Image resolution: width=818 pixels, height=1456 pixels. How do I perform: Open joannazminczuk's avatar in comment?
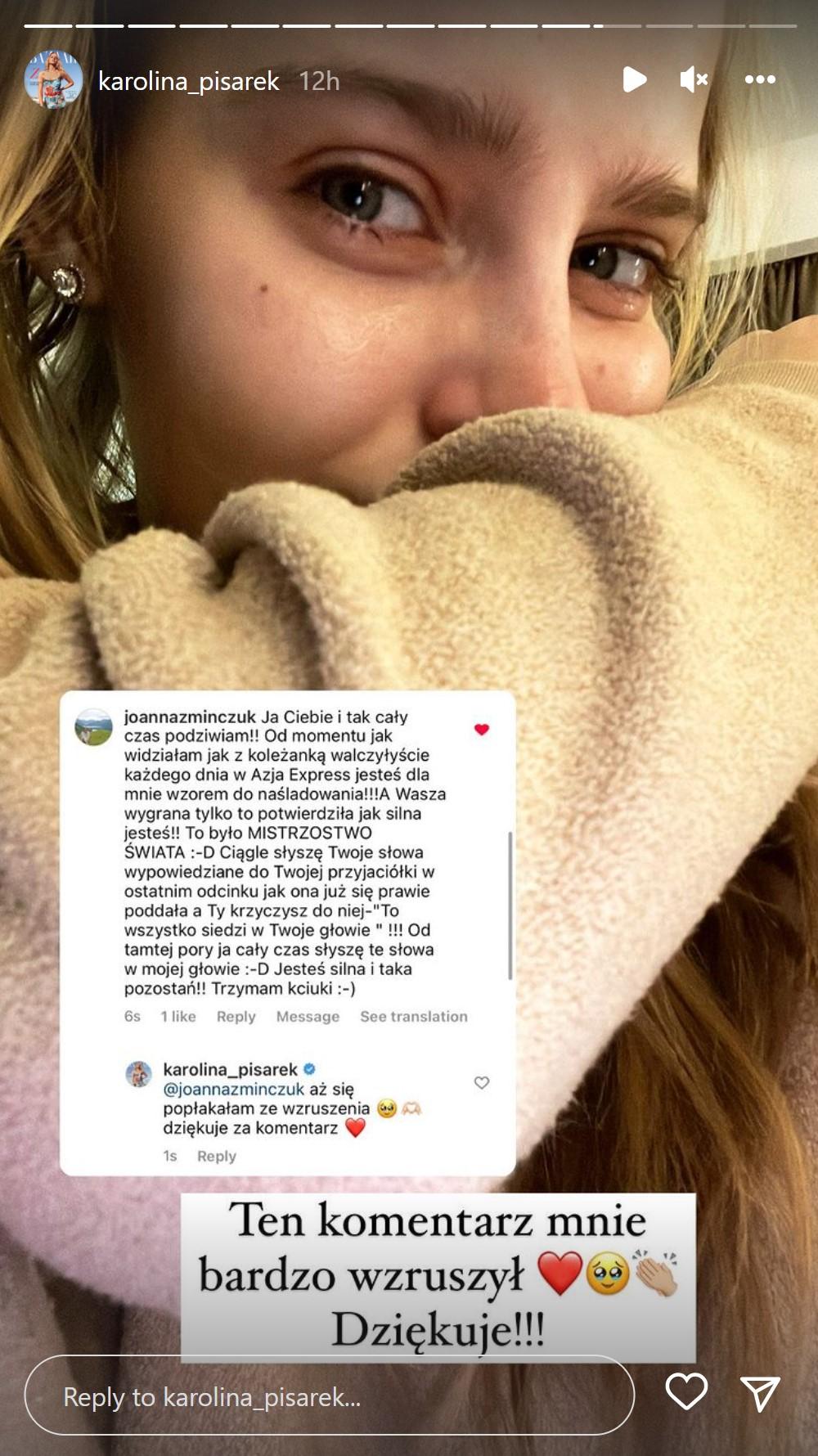(x=94, y=727)
